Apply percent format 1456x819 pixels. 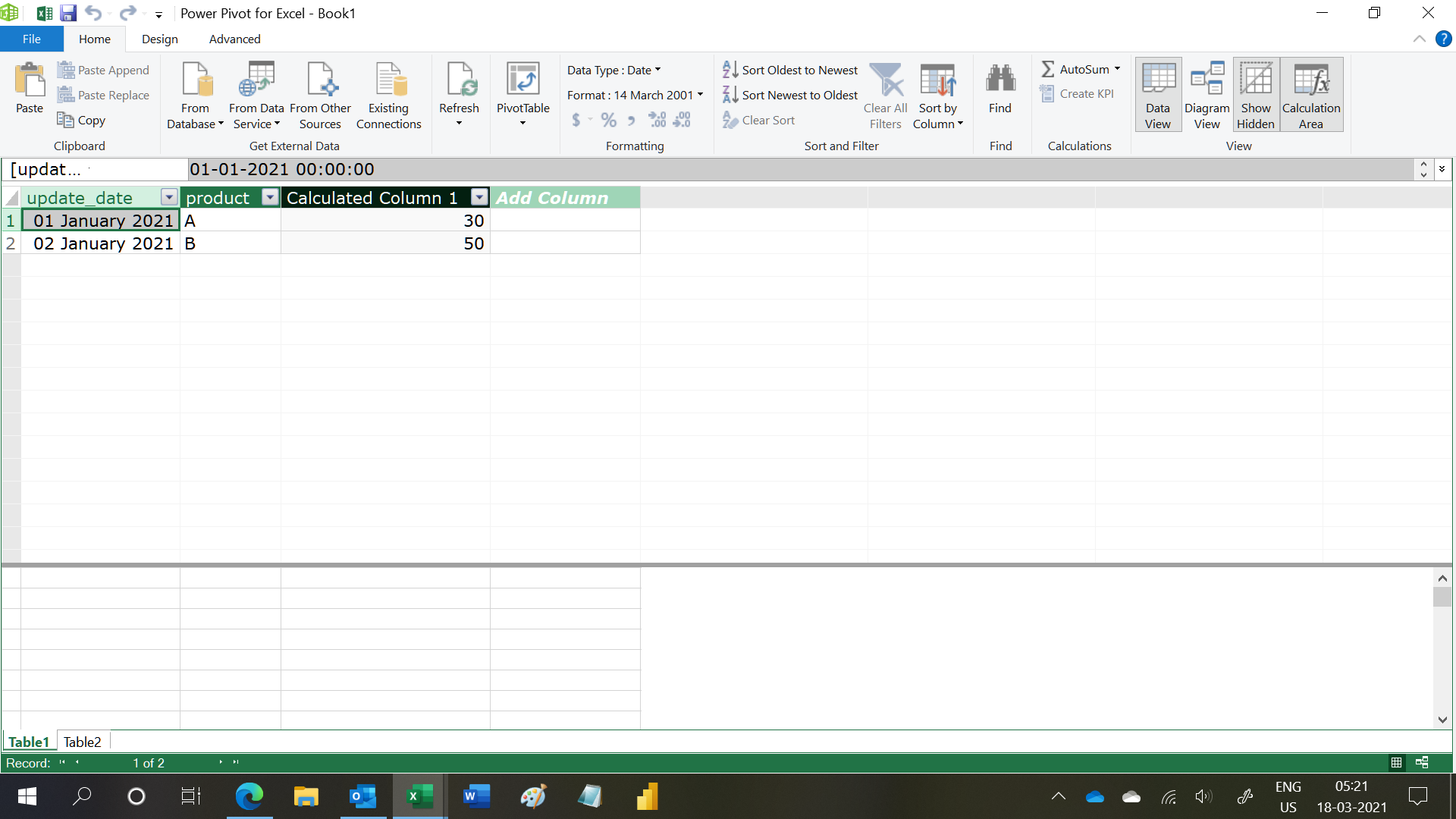(608, 120)
